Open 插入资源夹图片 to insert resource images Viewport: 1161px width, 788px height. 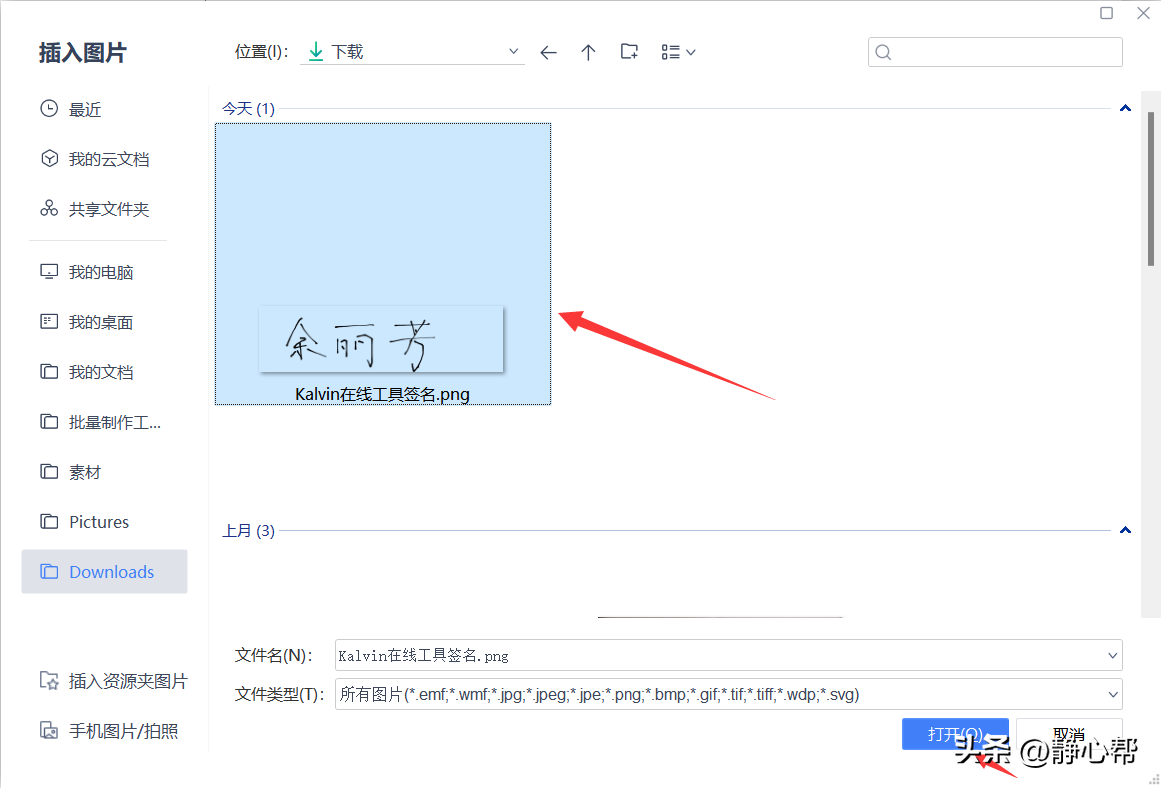(113, 680)
